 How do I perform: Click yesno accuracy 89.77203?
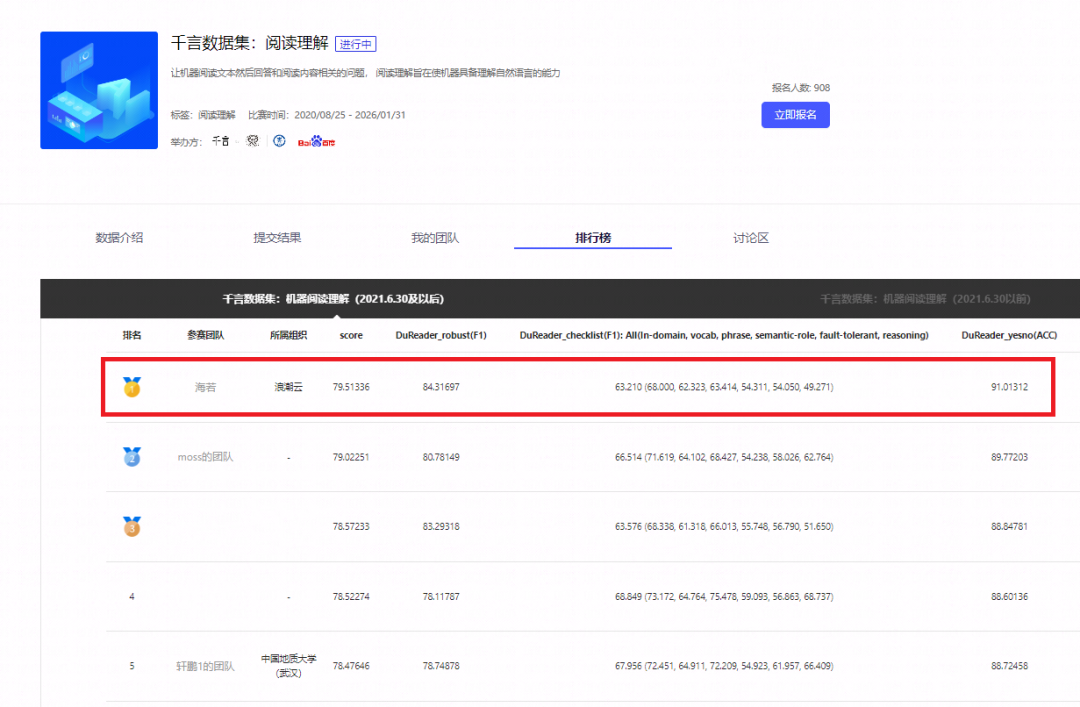[1009, 457]
